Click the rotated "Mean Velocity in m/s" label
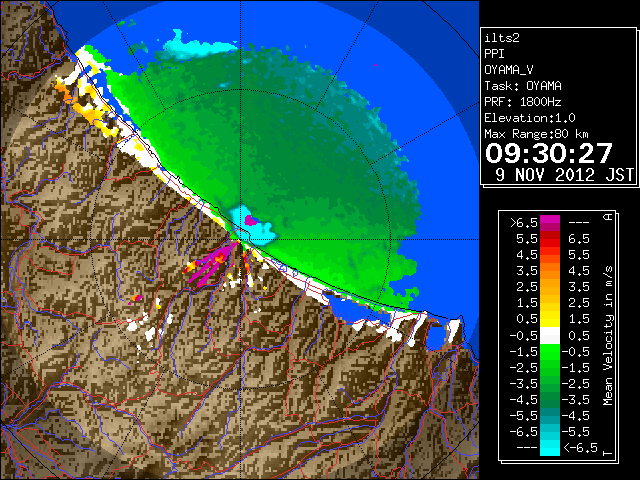 click(x=609, y=335)
